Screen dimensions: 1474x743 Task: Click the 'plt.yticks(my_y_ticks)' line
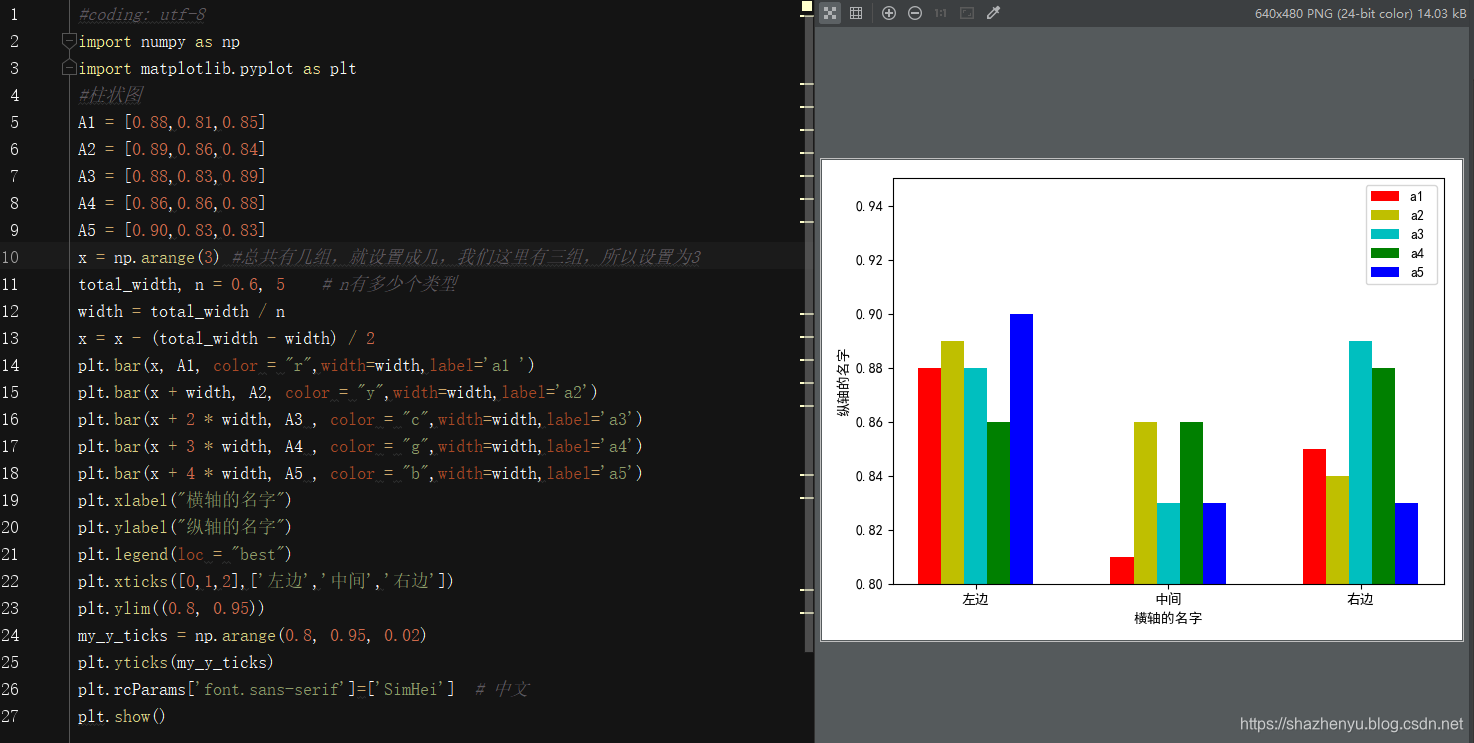pyautogui.click(x=176, y=662)
